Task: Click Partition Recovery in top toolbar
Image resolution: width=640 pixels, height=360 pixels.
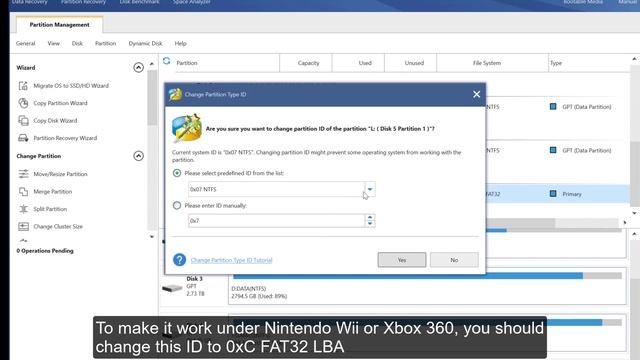Action: 83,2
